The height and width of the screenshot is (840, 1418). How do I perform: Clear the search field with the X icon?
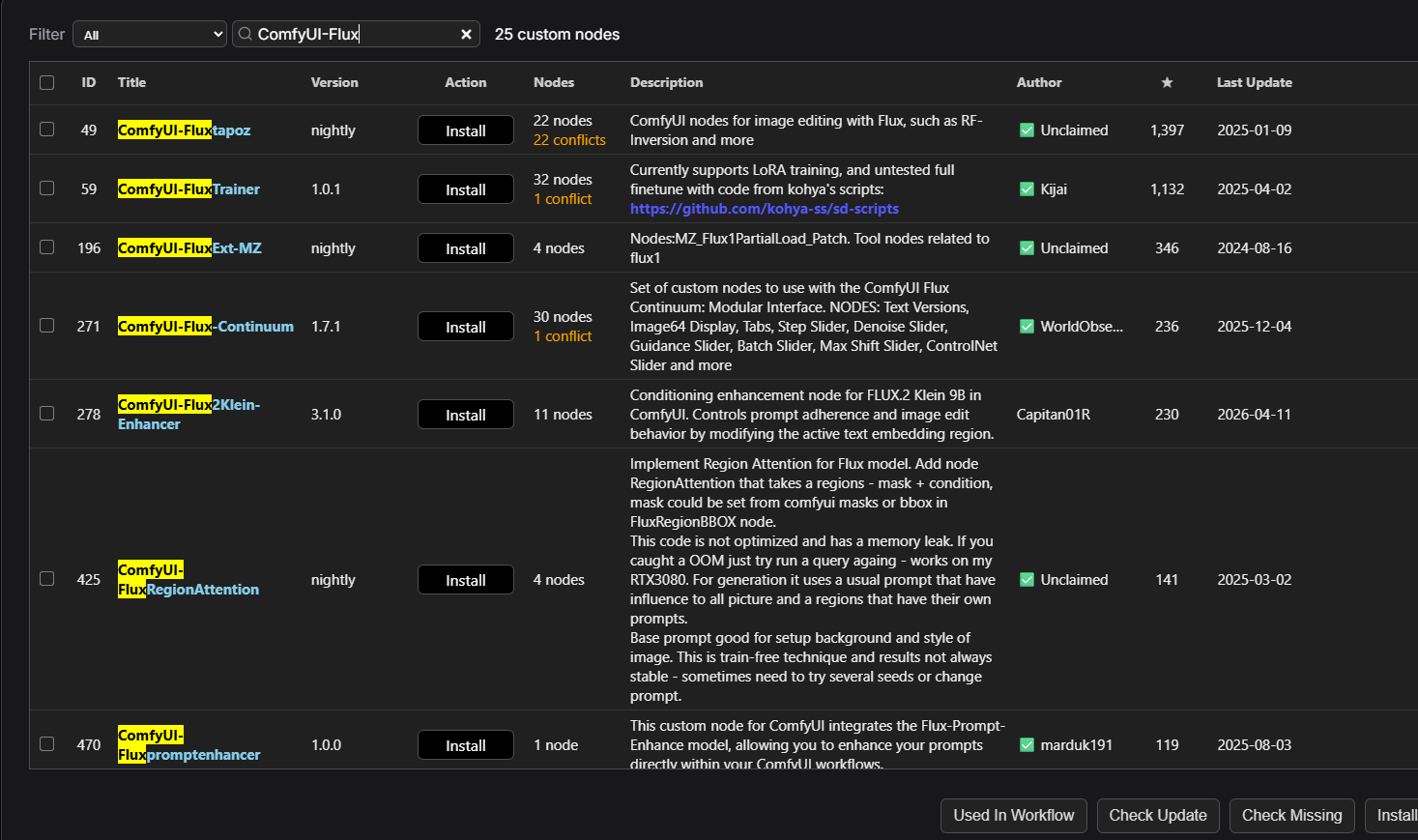coord(466,35)
